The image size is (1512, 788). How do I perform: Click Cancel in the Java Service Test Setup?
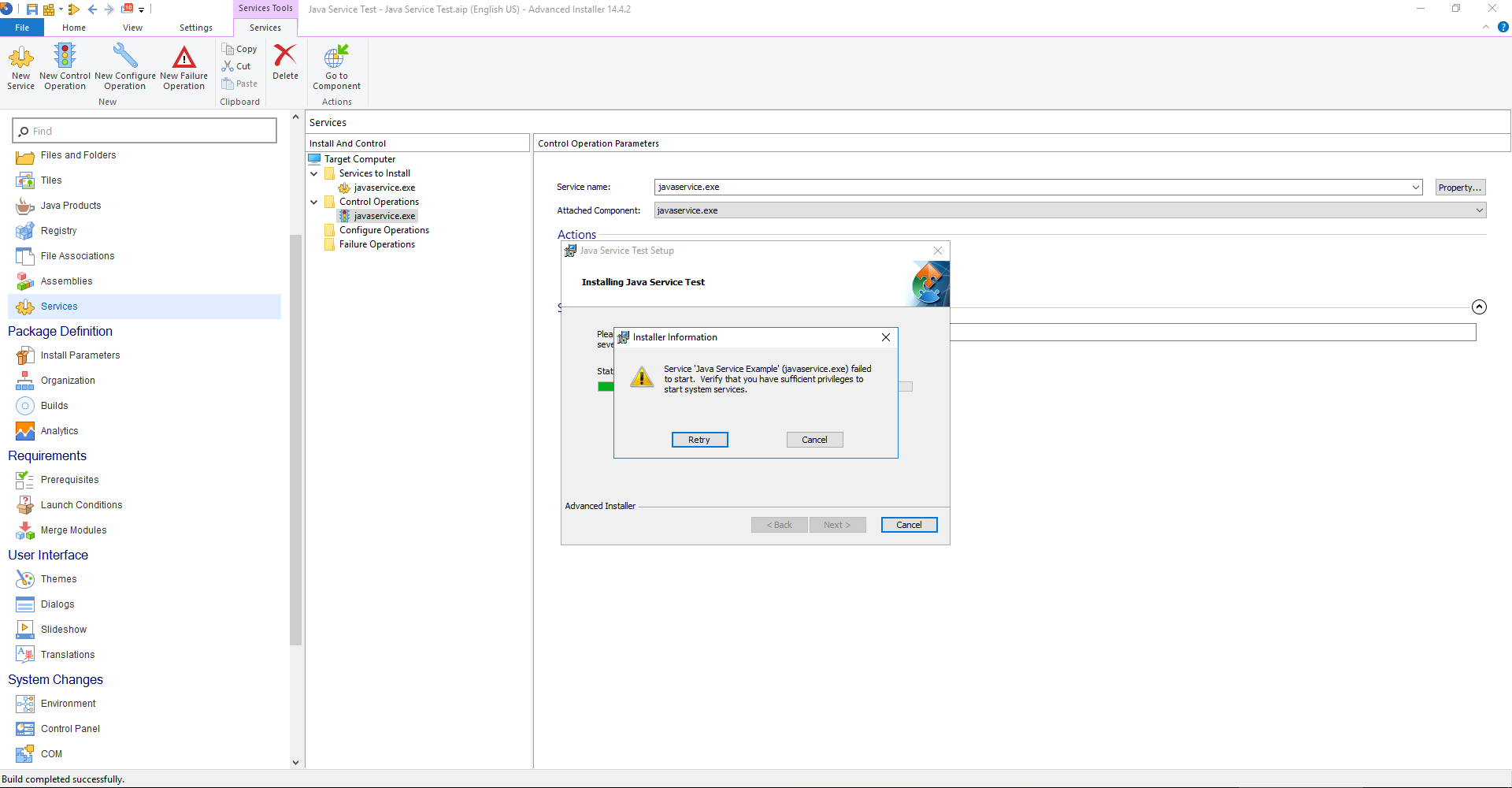[x=909, y=524]
